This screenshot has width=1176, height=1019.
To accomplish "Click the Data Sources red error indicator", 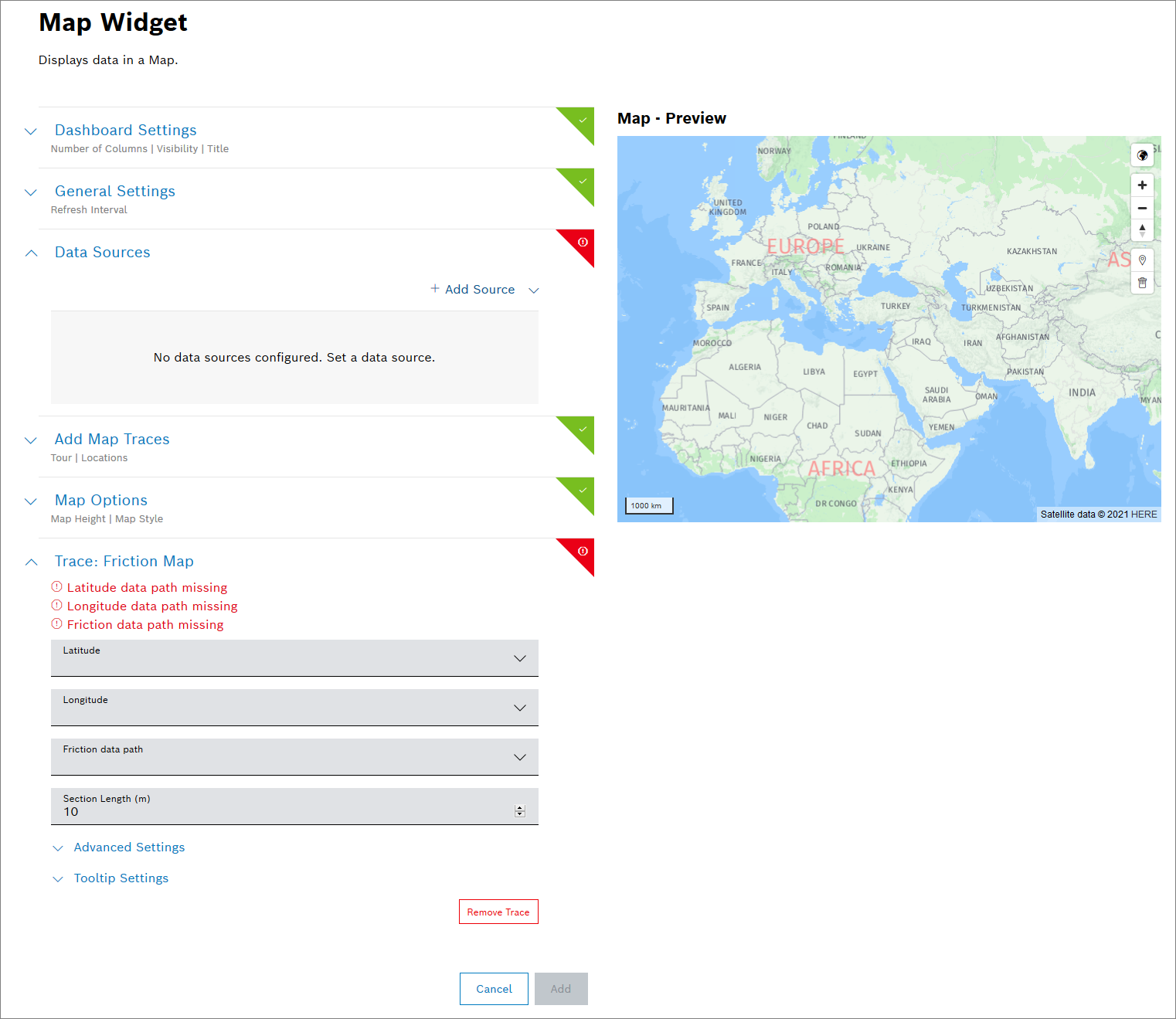I will point(583,243).
